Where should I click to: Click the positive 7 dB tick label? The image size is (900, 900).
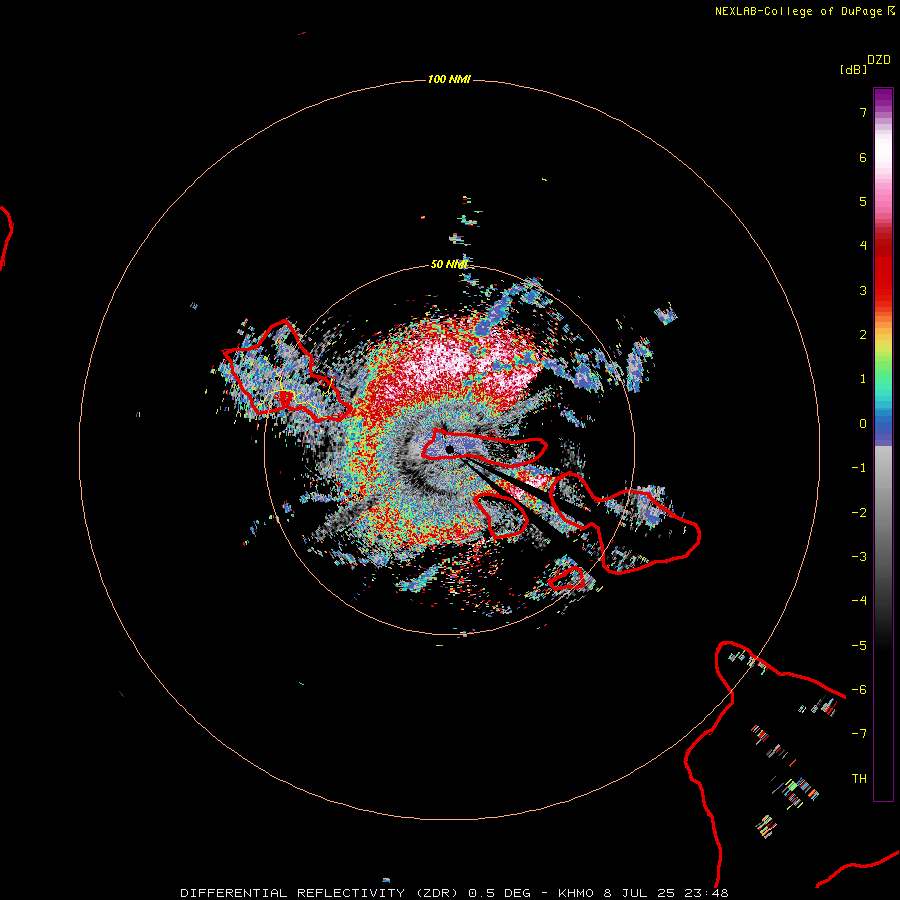coord(863,112)
